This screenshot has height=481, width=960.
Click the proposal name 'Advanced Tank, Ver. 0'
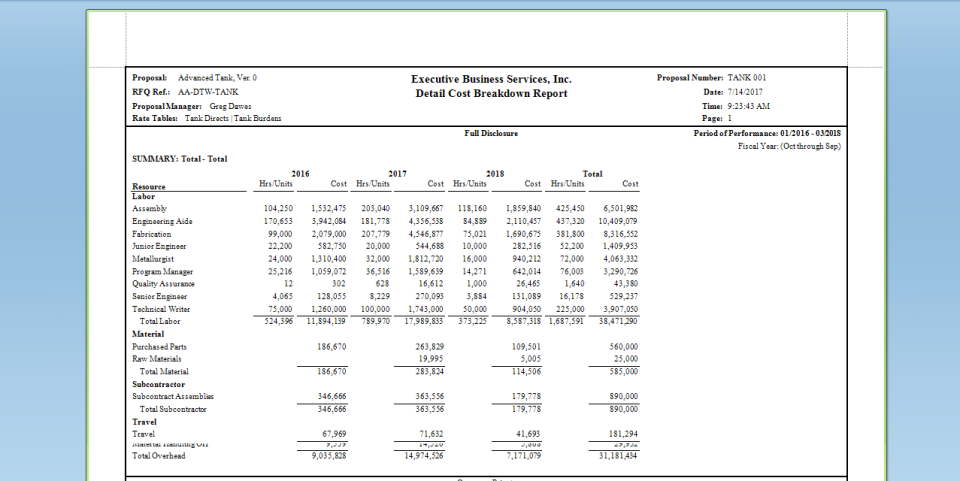[x=217, y=78]
